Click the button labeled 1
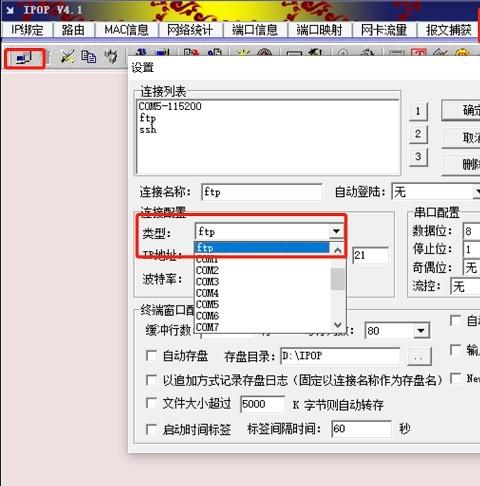This screenshot has height=486, width=480. point(418,111)
